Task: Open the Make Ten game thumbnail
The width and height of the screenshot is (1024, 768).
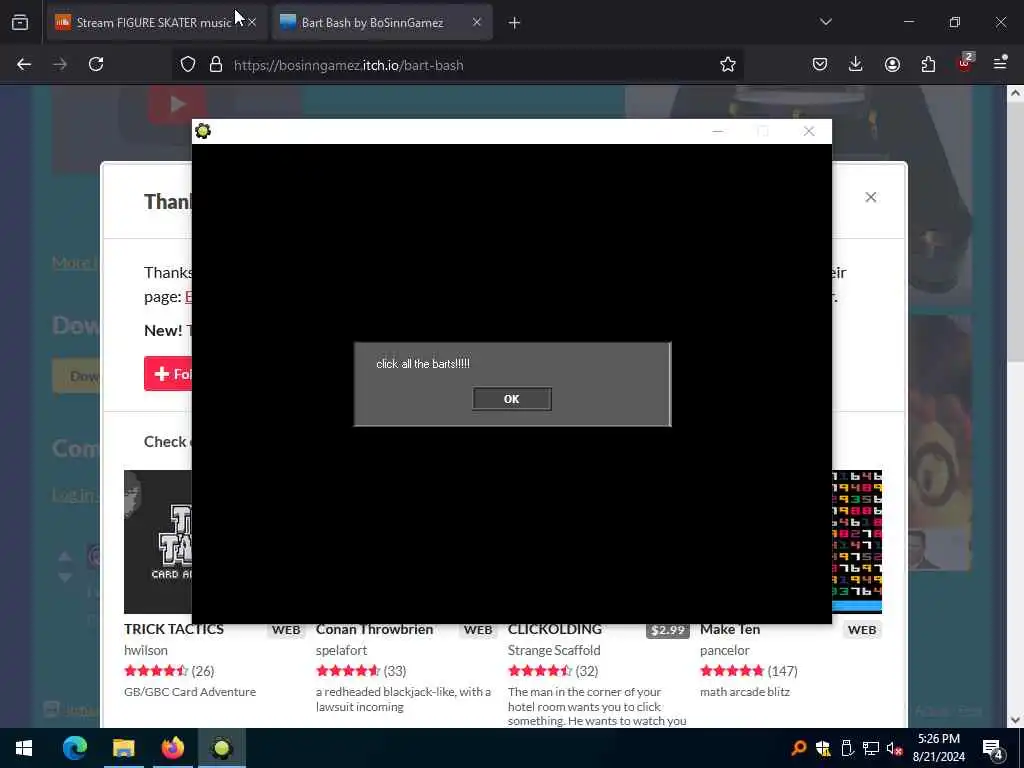Action: (857, 541)
